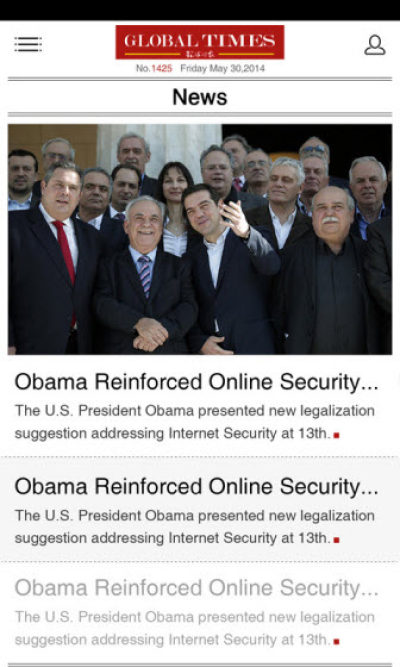
Task: Tap the black status bar at top
Action: (200, 10)
